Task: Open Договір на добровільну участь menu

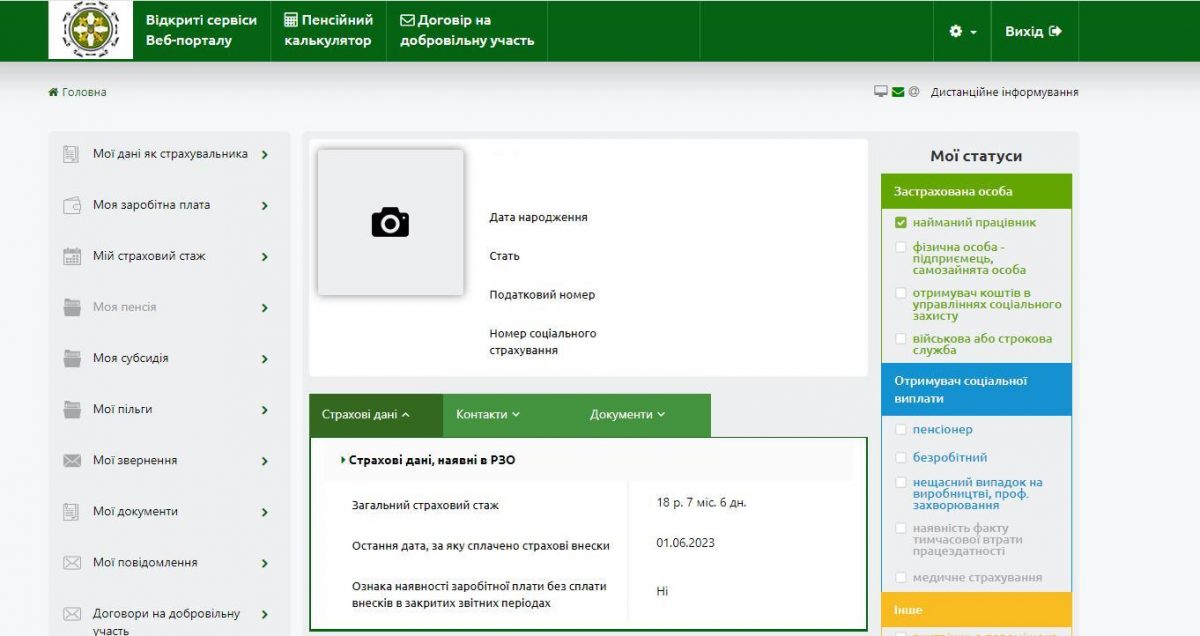Action: tap(467, 31)
